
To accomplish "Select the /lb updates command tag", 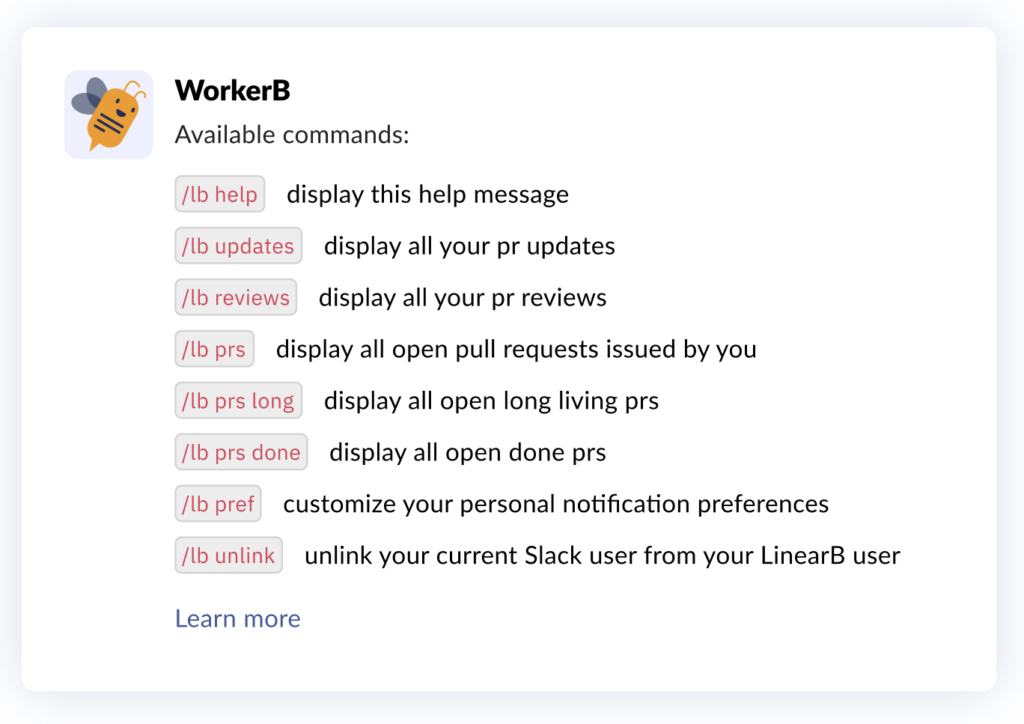I will point(238,245).
